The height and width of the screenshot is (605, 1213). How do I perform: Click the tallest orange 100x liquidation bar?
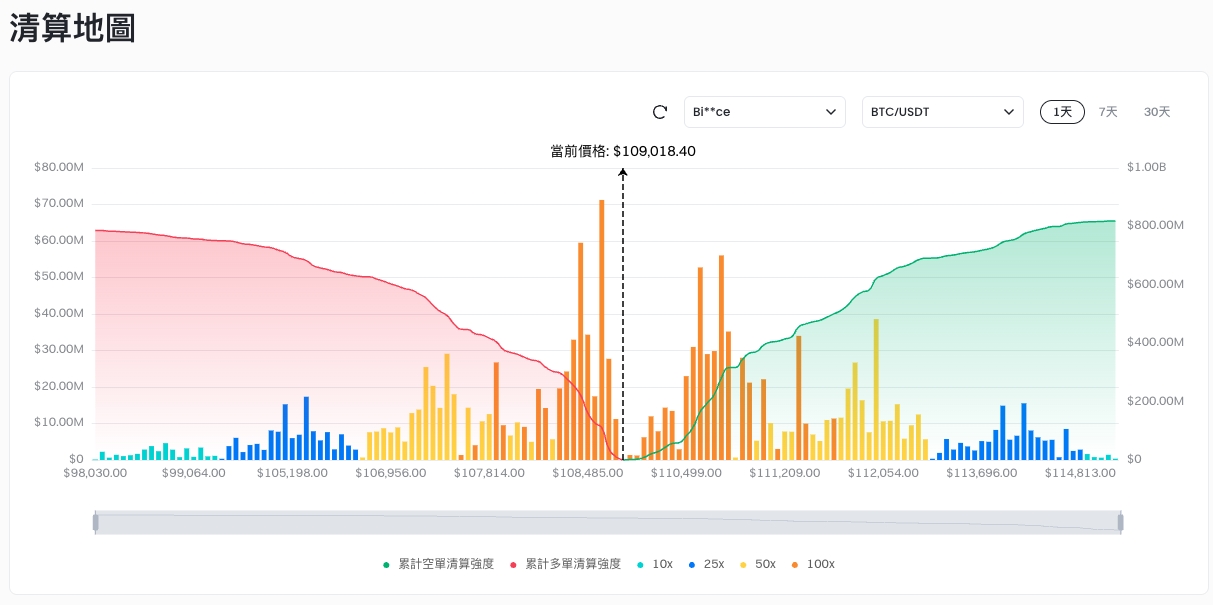pyautogui.click(x=601, y=330)
